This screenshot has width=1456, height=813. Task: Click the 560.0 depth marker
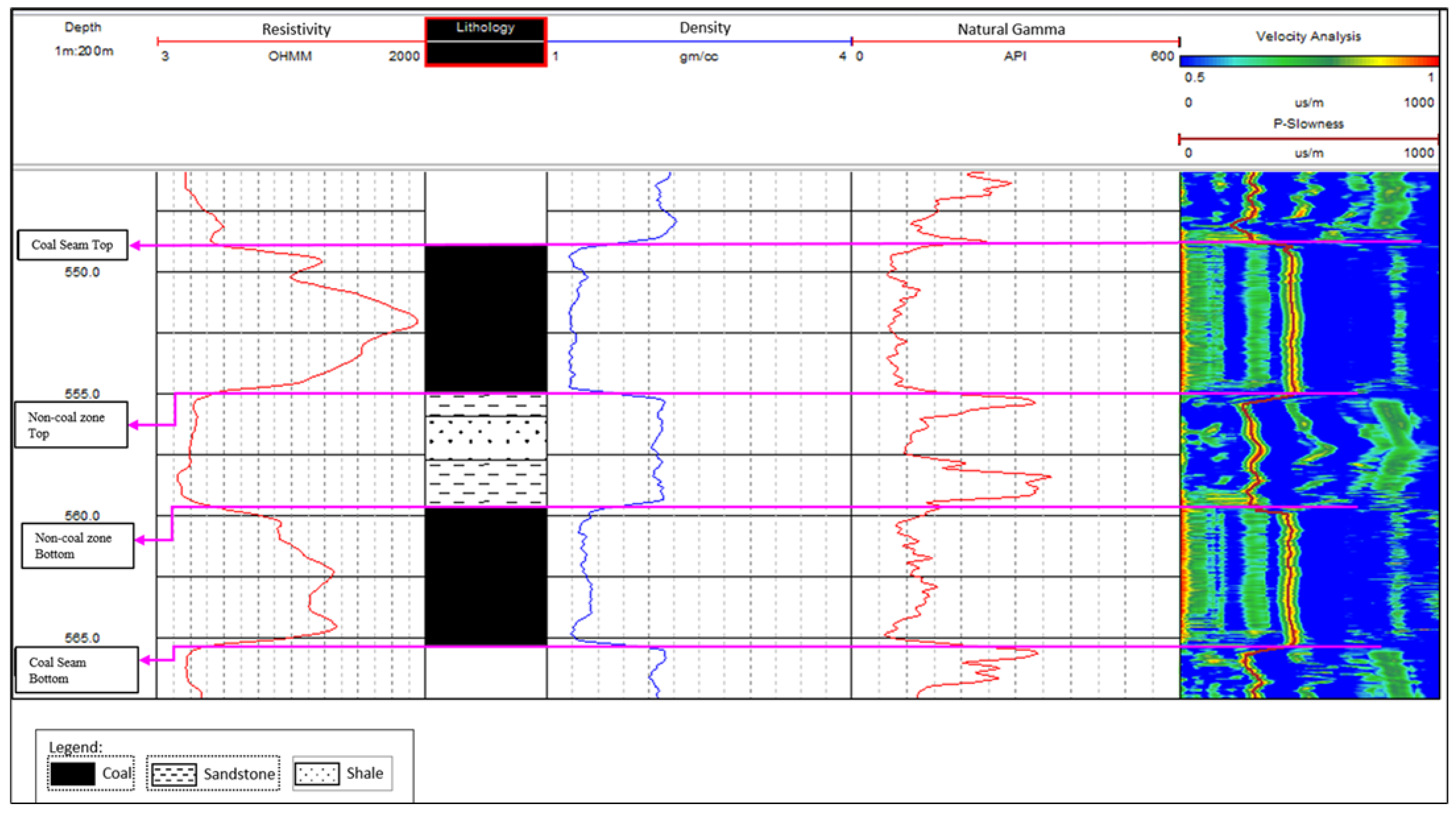[x=82, y=516]
